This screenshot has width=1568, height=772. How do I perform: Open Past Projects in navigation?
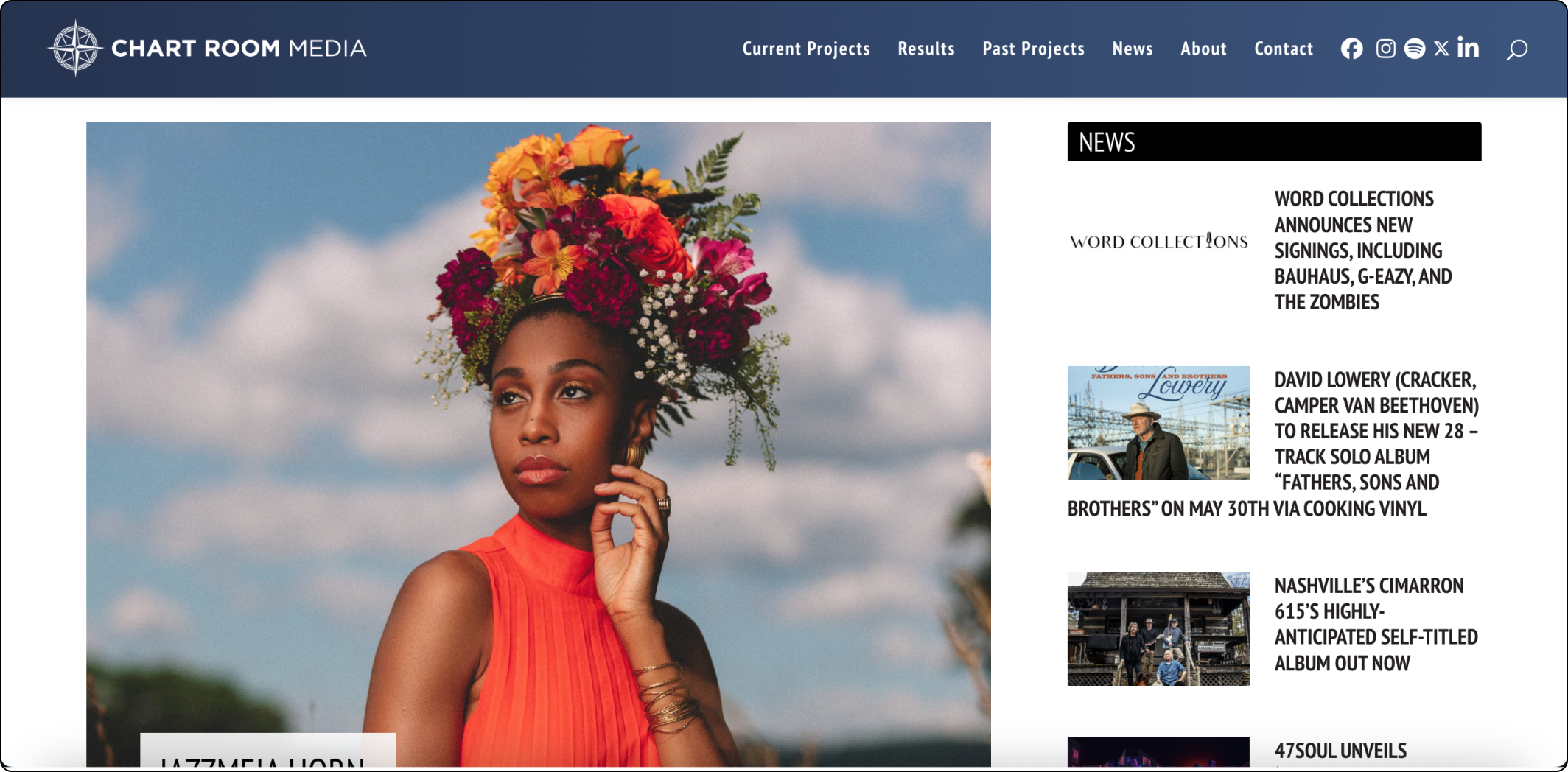pos(1033,49)
